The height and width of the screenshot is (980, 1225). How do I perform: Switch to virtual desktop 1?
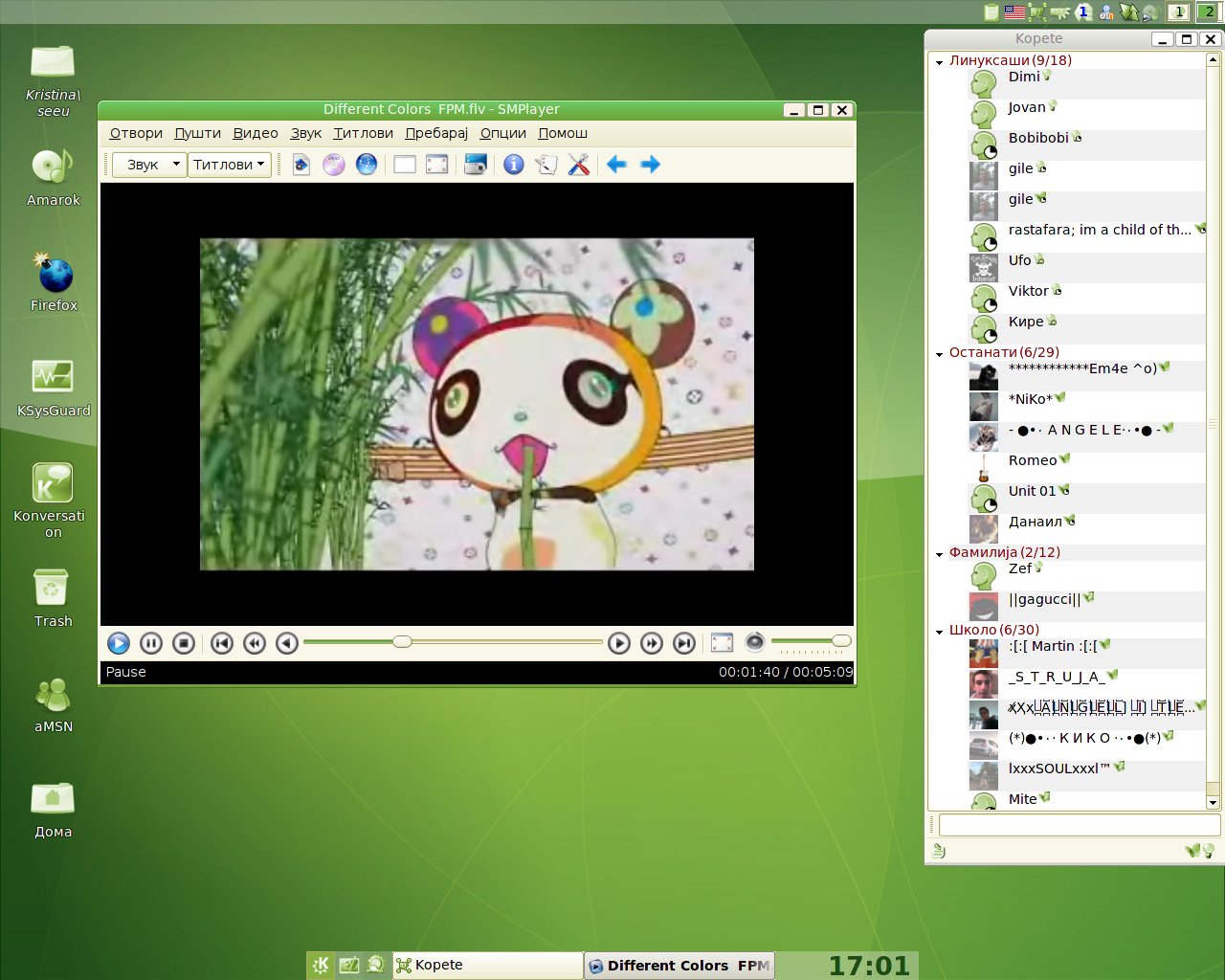[1179, 12]
